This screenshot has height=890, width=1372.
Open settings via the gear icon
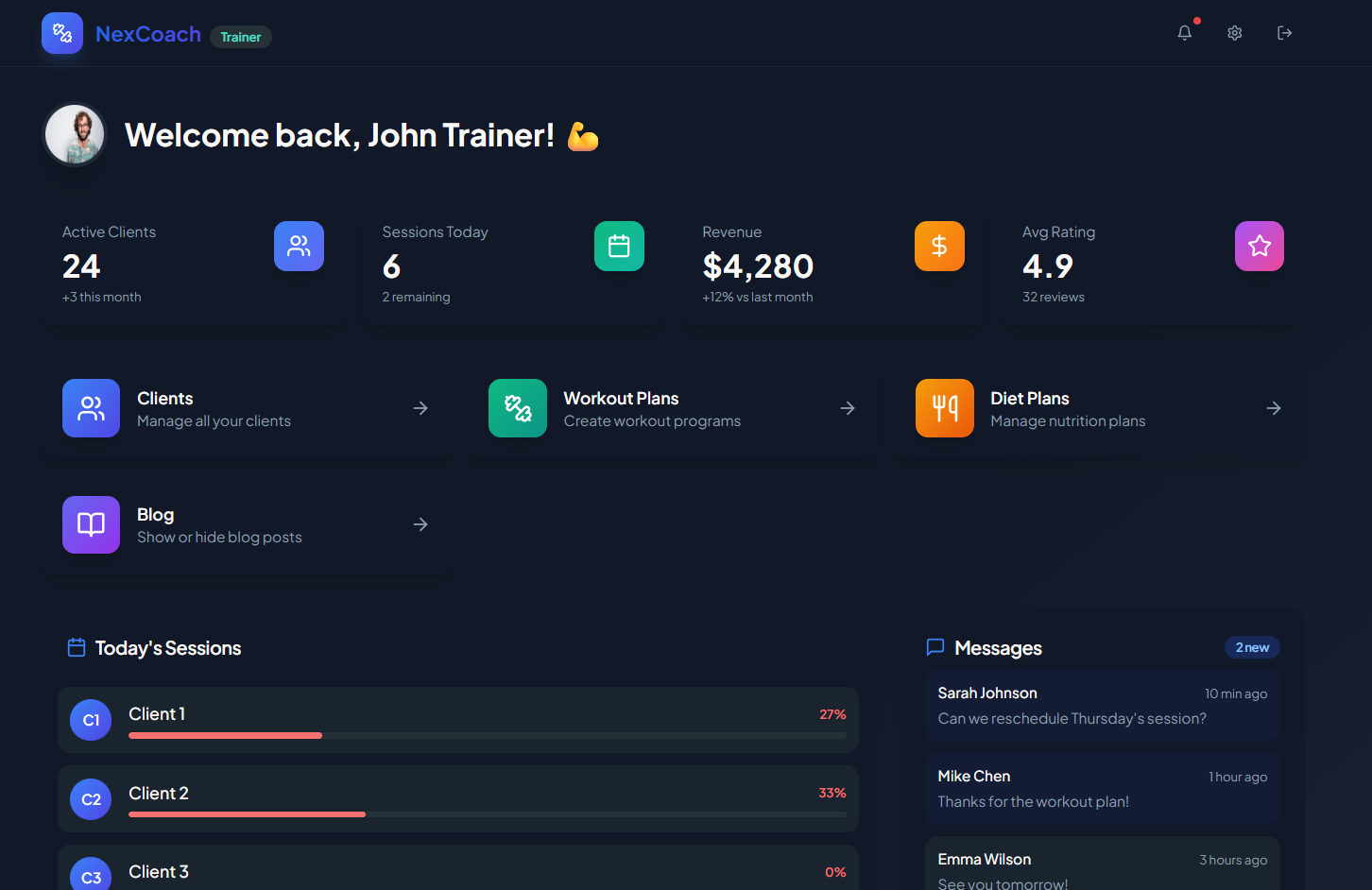(1235, 33)
